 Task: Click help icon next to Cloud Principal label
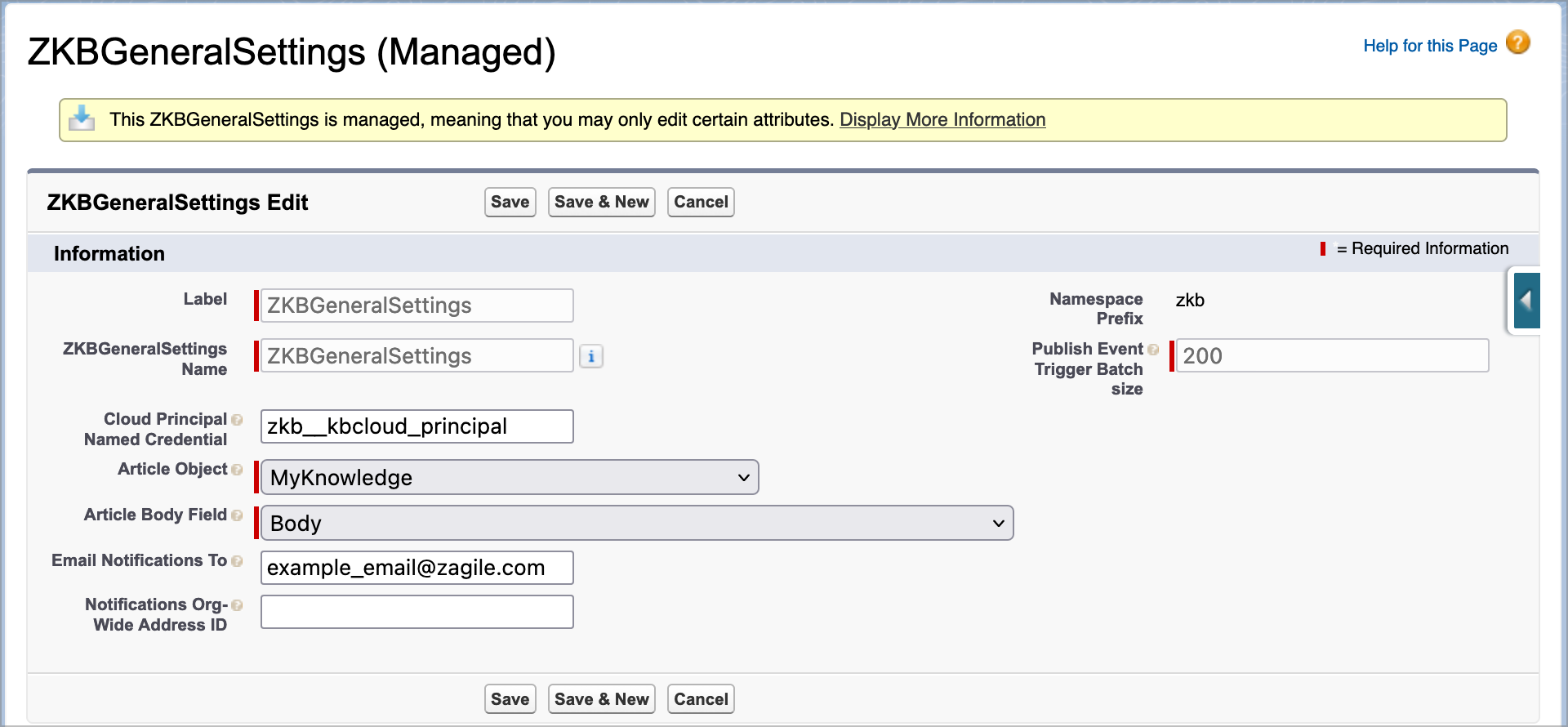(237, 420)
